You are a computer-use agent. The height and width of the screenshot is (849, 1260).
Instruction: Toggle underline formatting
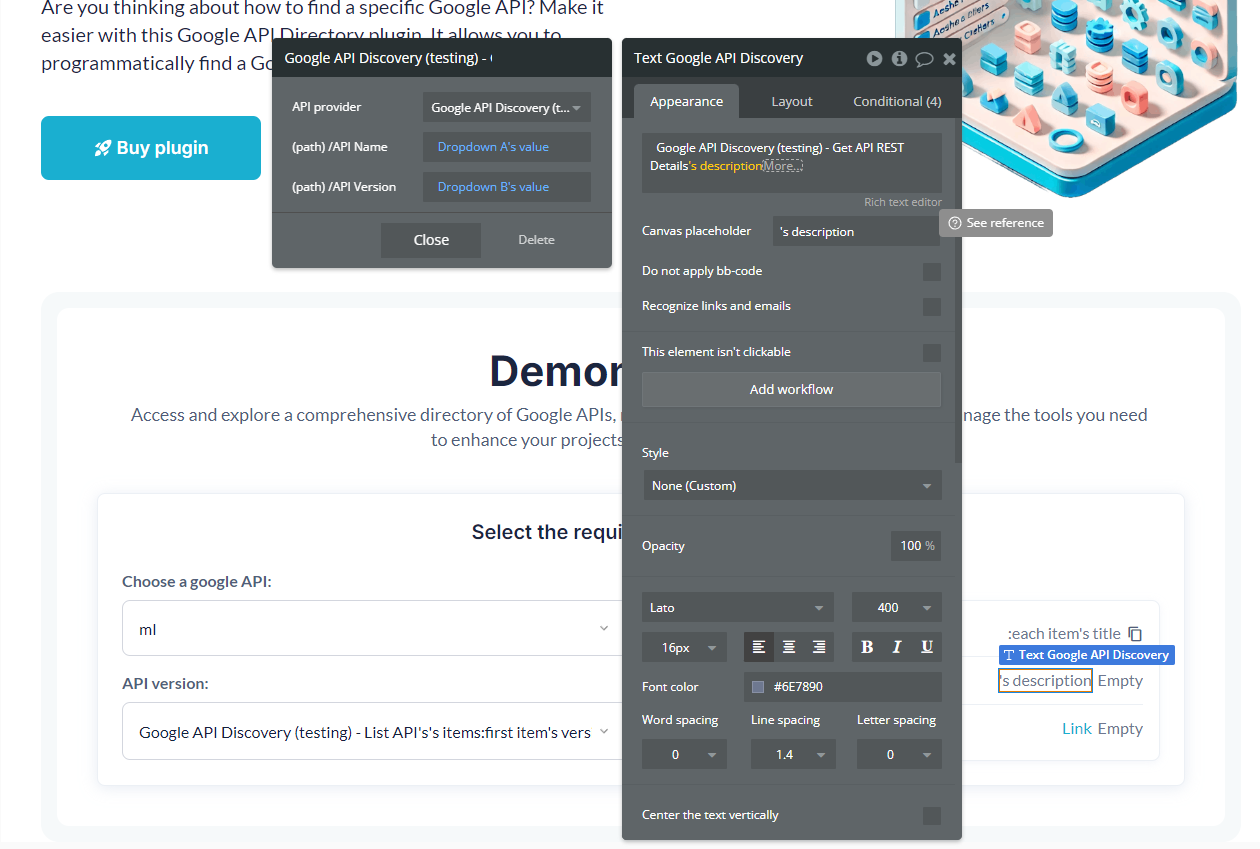(927, 647)
